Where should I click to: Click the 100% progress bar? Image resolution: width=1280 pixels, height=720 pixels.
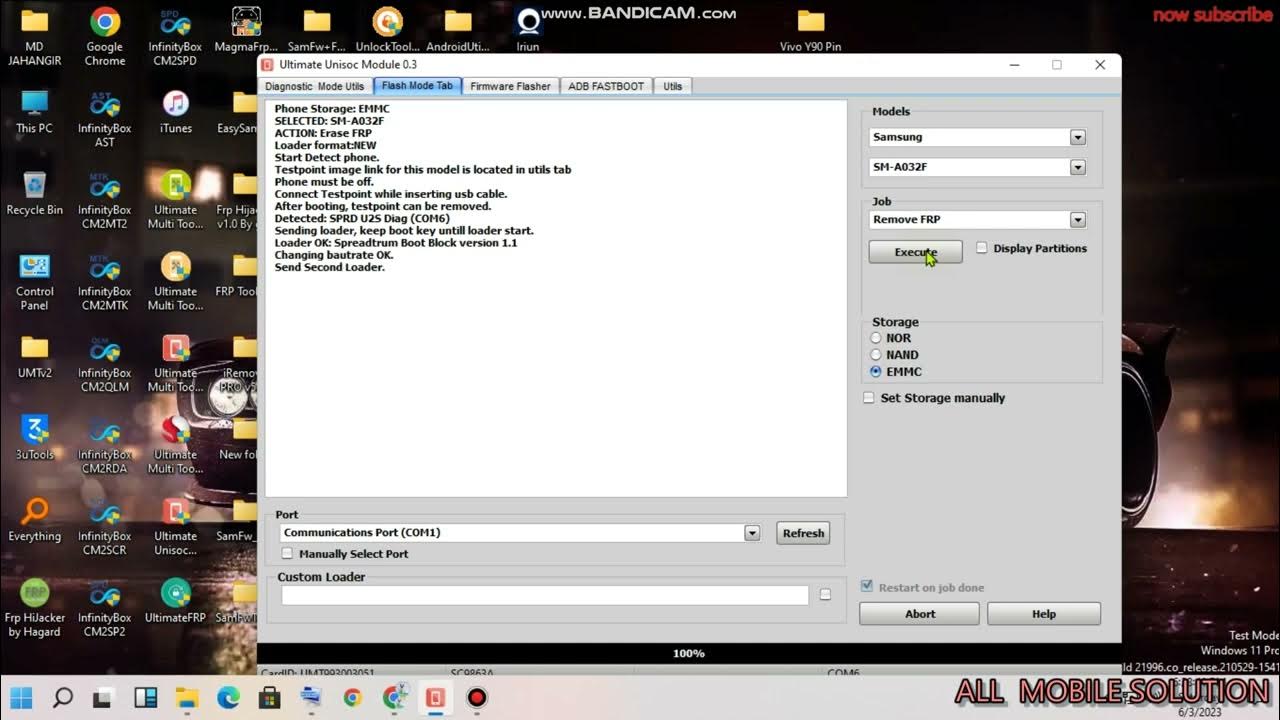pos(689,653)
